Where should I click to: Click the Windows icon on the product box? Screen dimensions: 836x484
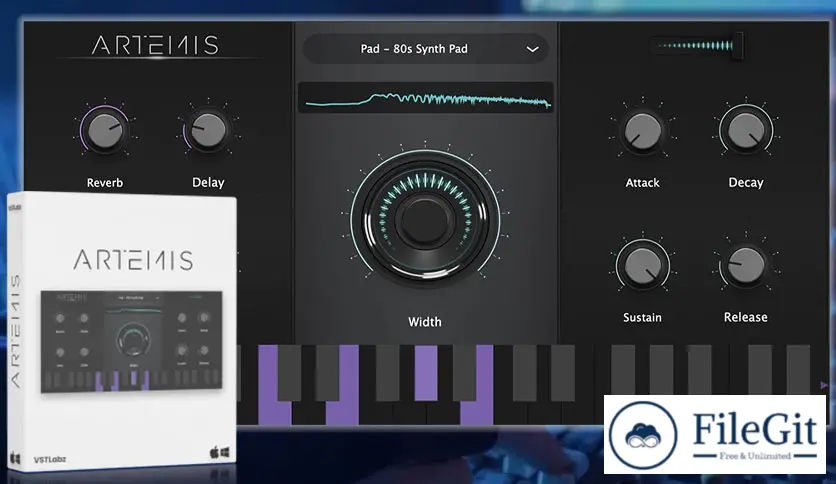225,453
